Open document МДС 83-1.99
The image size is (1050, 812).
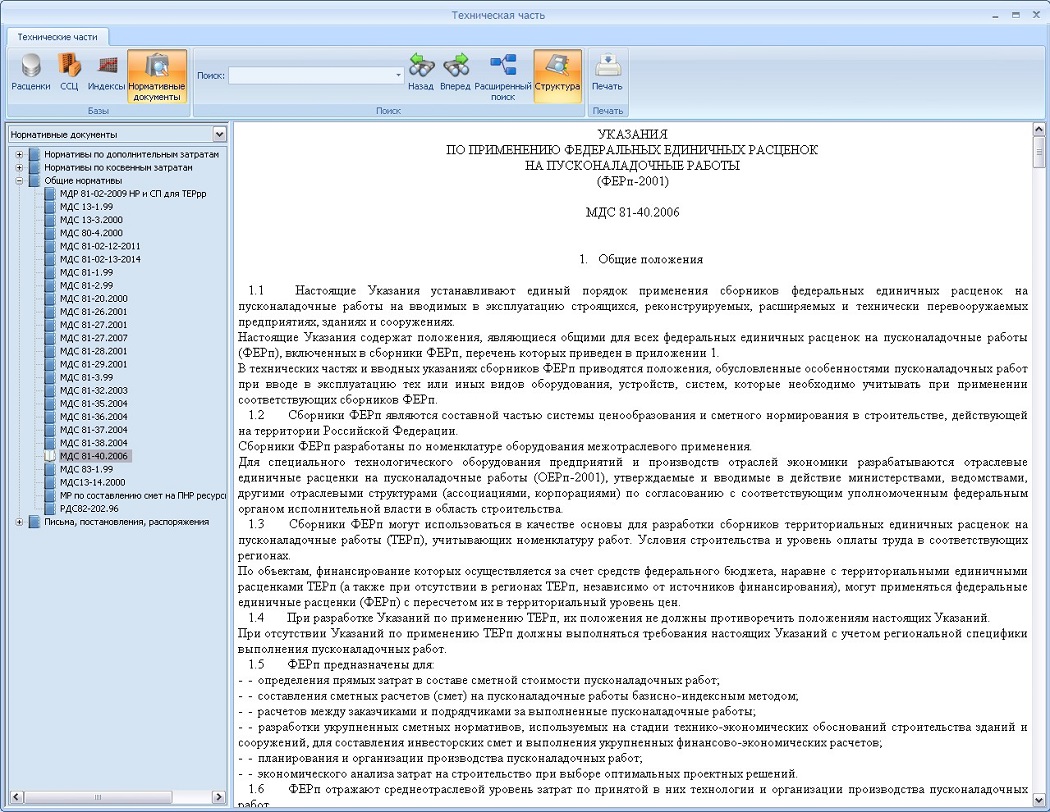[86, 469]
